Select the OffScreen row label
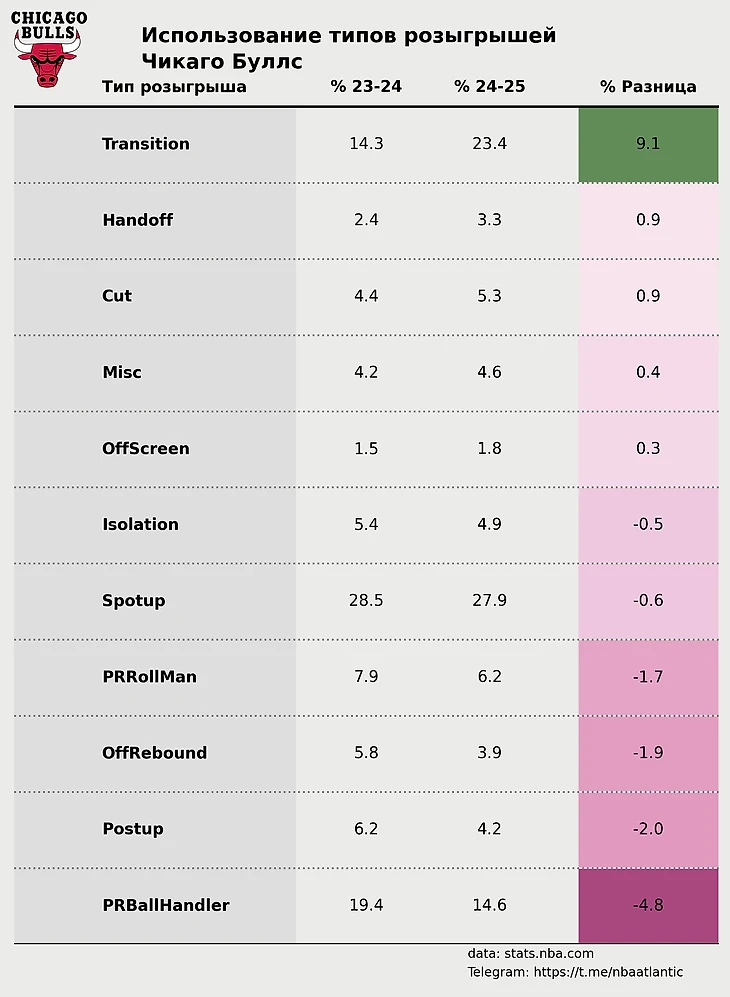 [x=145, y=449]
